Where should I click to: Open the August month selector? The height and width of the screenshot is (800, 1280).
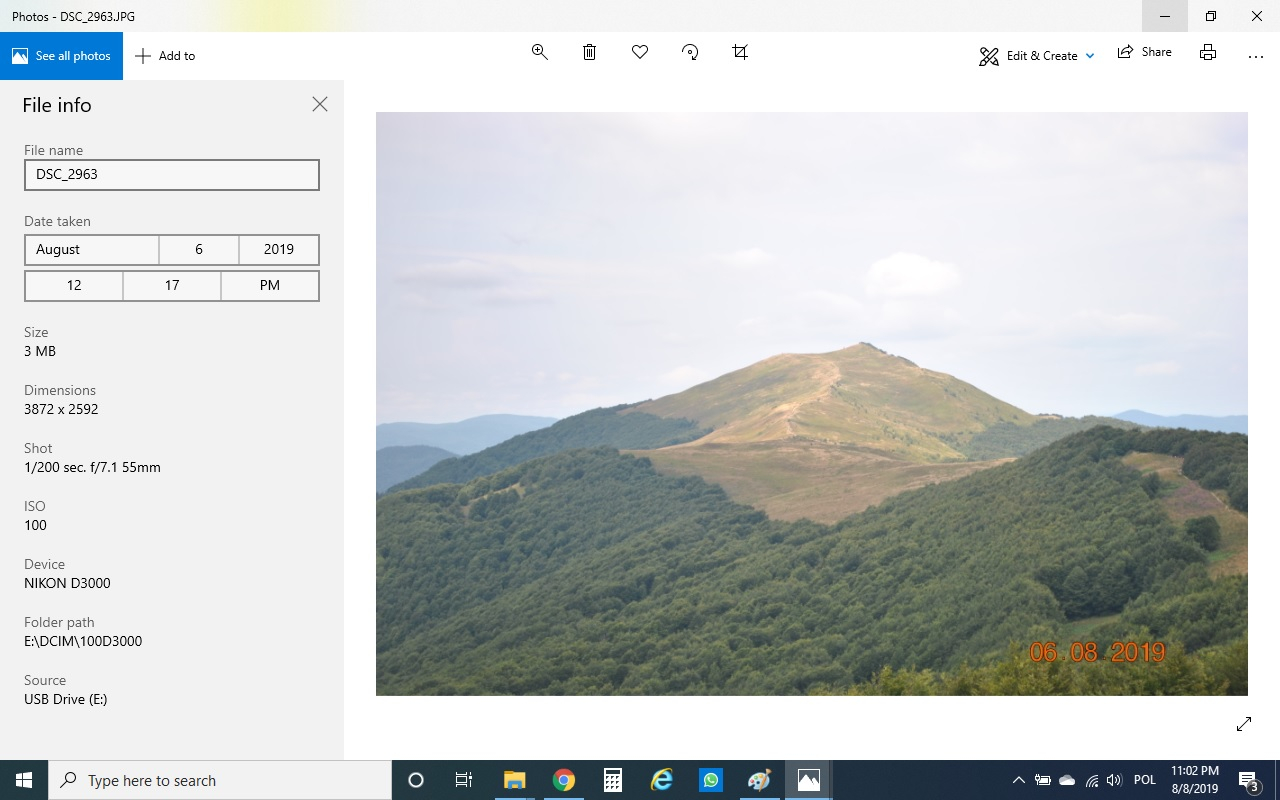click(x=92, y=250)
